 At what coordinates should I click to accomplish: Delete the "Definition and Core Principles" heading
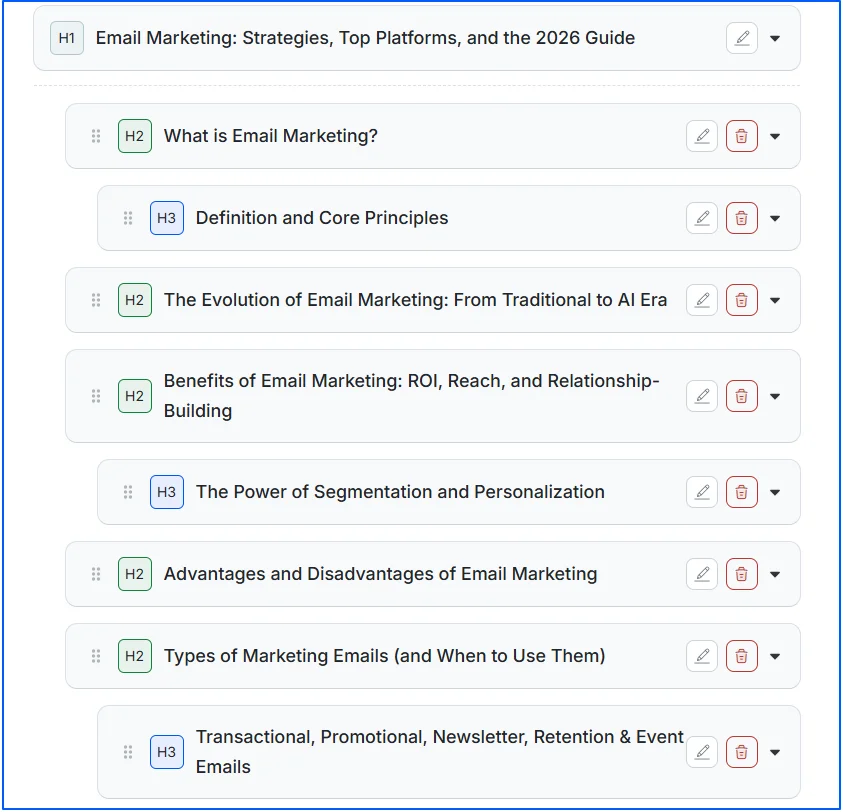(x=742, y=217)
